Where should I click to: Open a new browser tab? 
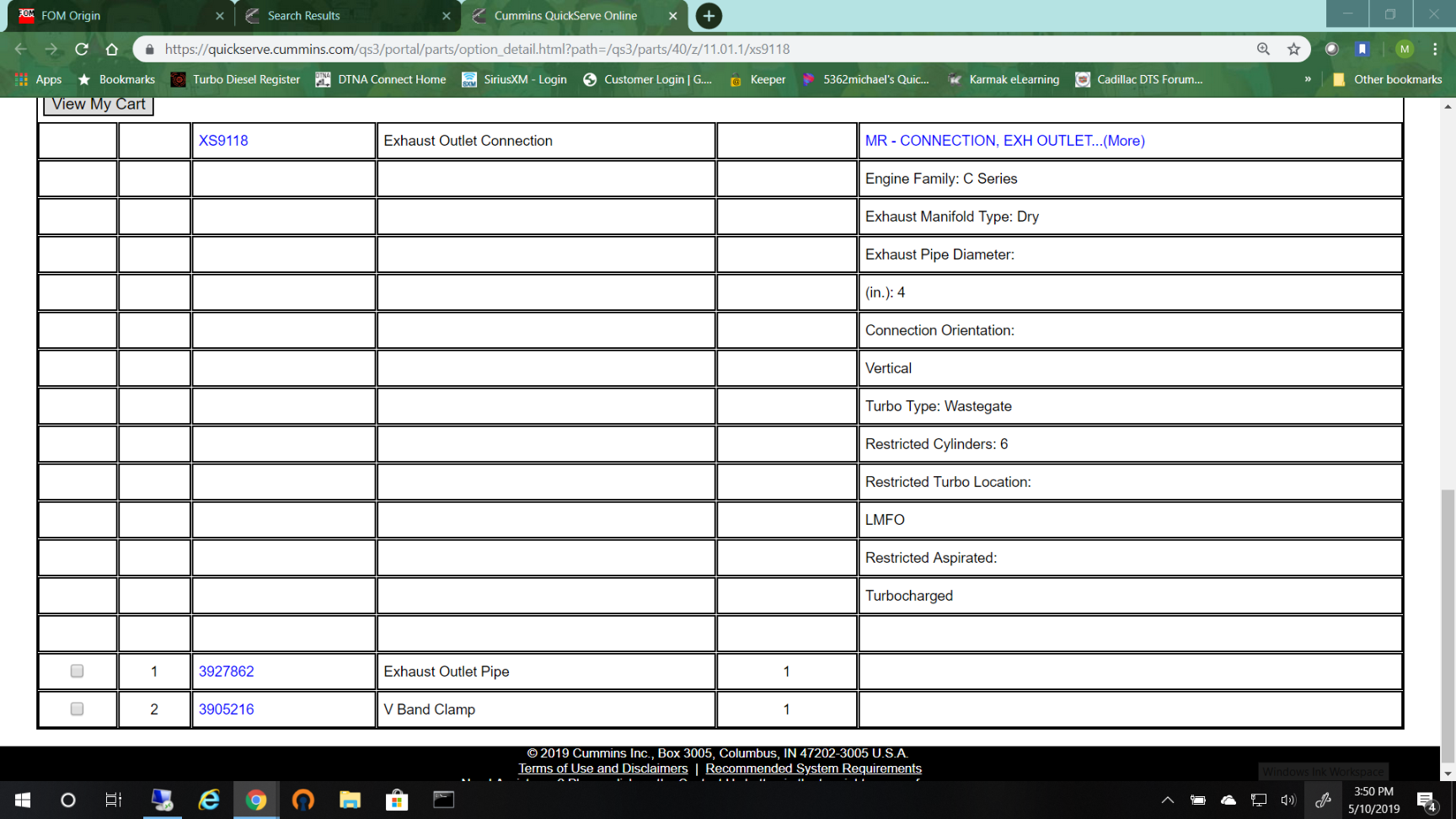pyautogui.click(x=709, y=15)
